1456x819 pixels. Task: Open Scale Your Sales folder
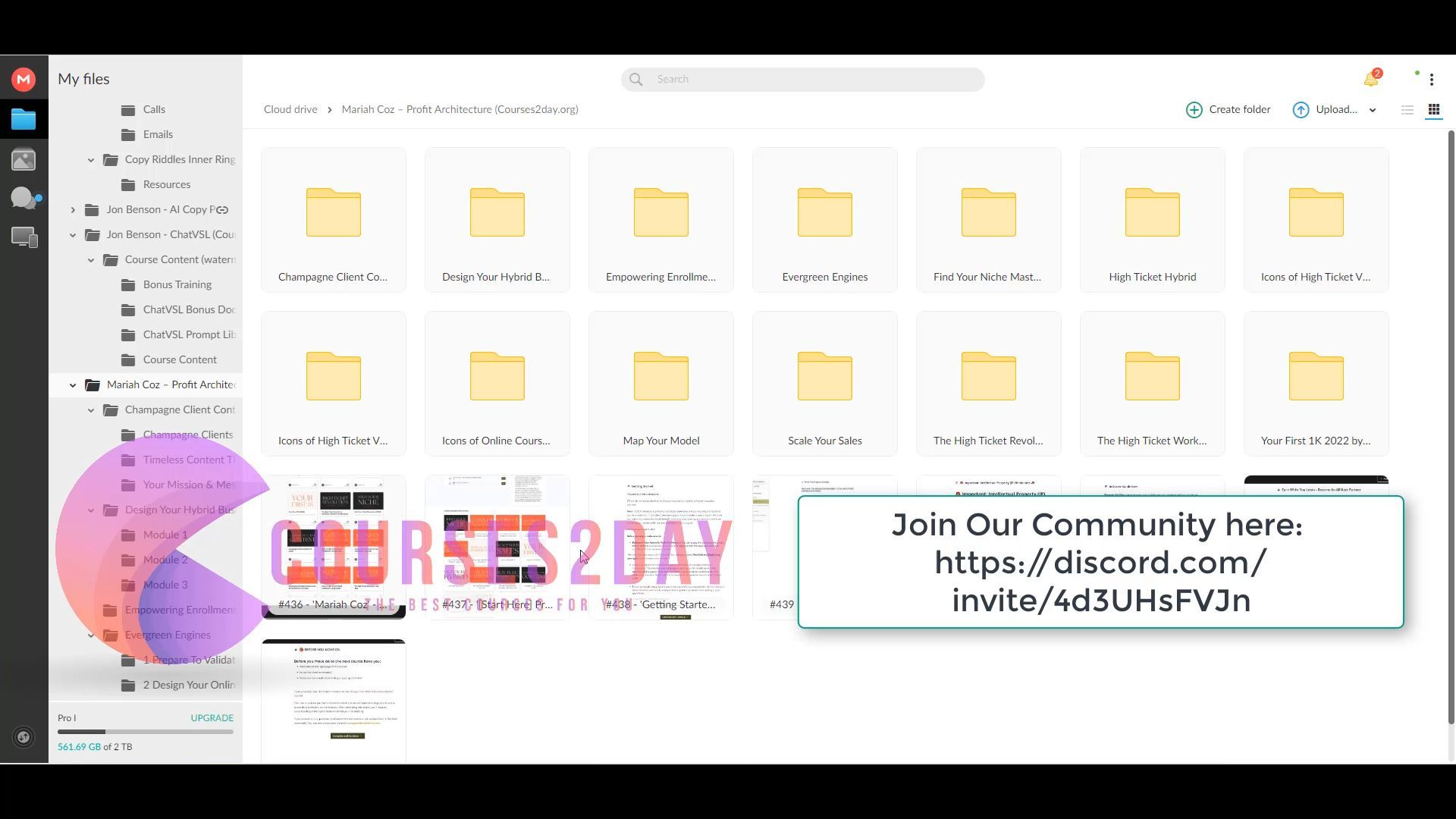(825, 384)
